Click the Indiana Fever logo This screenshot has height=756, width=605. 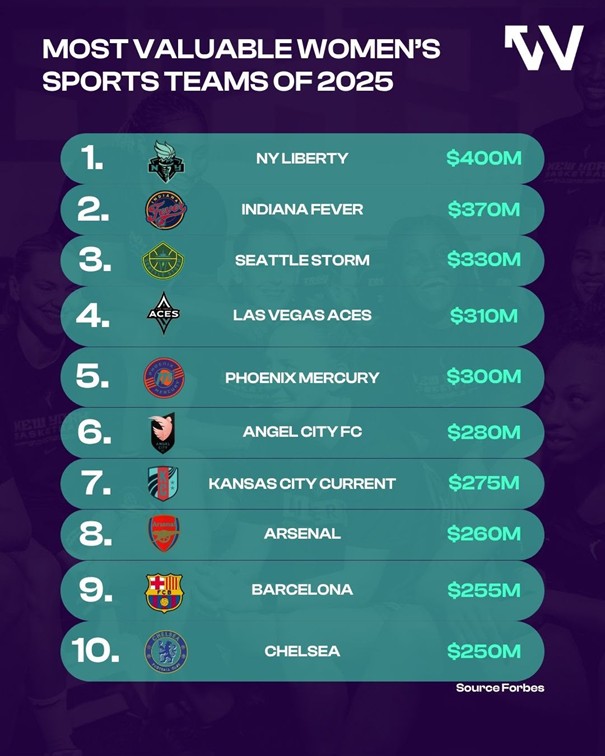click(x=165, y=210)
